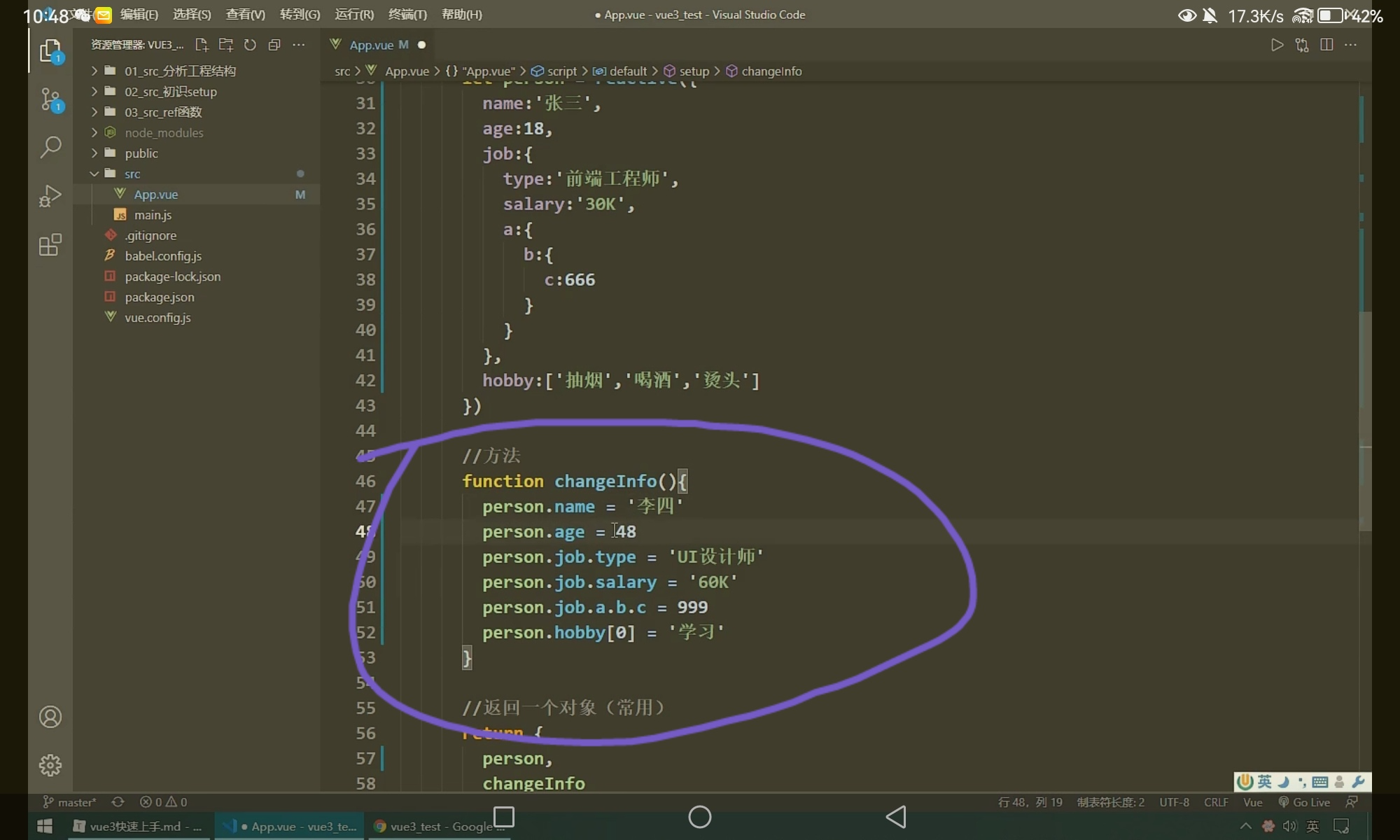Expand the 01_src_分析工程结构 folder

pyautogui.click(x=180, y=71)
